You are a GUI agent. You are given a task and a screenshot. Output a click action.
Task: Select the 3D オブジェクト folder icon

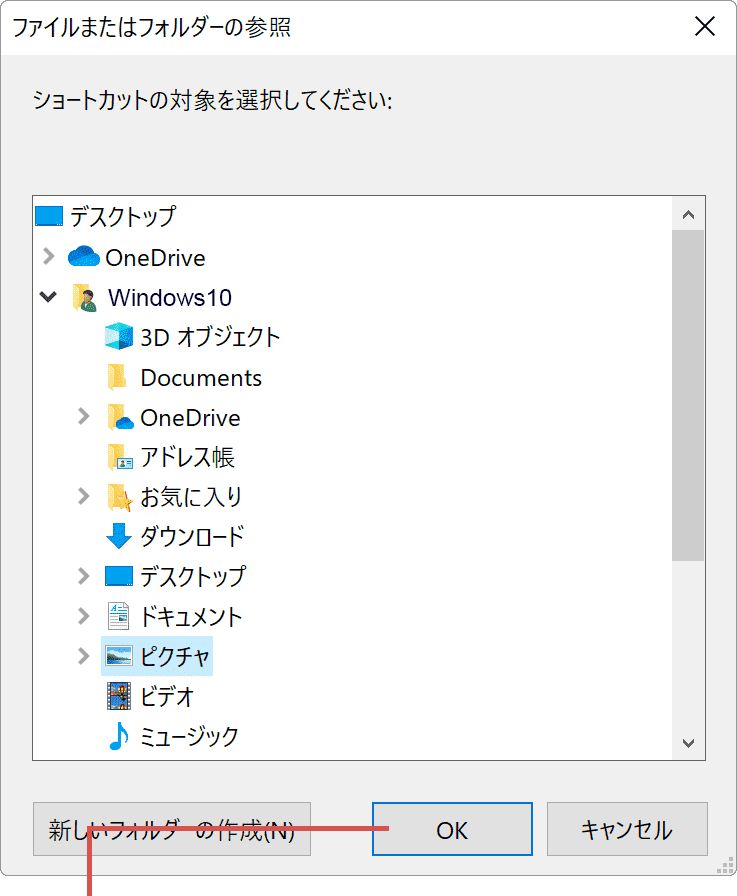tap(118, 337)
